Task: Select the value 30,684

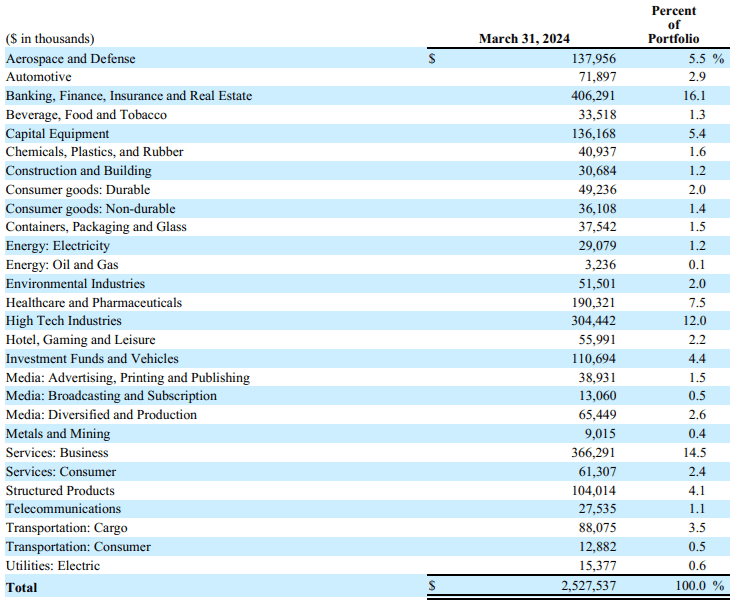Action: pos(597,171)
